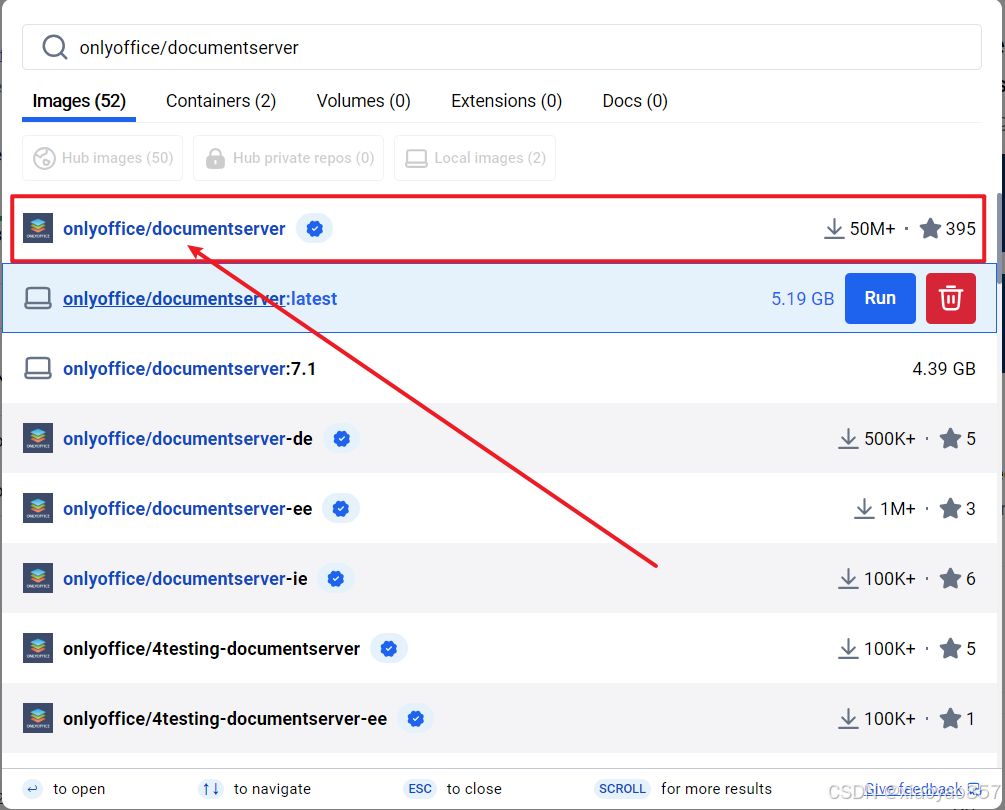Open the onlyoffice/documentserver hub result
Viewport: 1005px width, 810px height.
point(174,229)
